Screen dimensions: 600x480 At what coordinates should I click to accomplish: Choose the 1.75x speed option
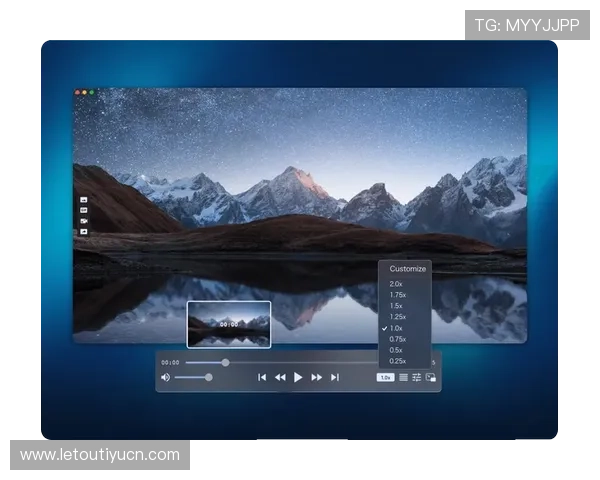pos(398,295)
